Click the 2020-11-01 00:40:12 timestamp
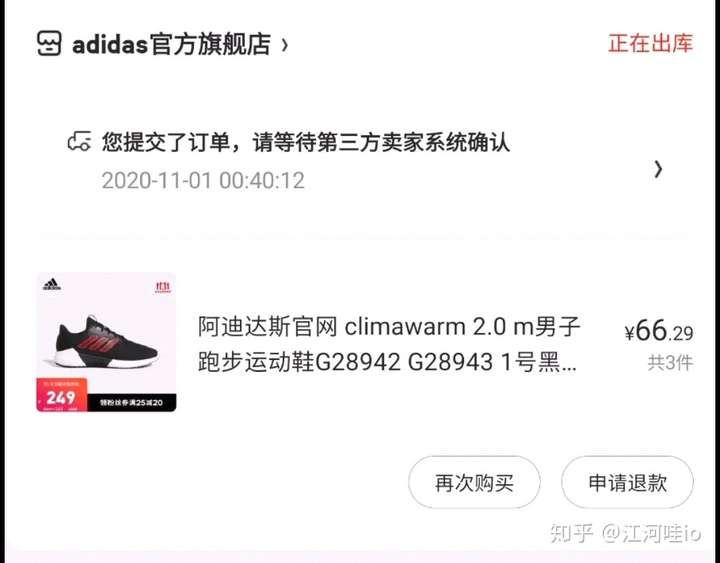The width and height of the screenshot is (720, 563). [x=203, y=180]
